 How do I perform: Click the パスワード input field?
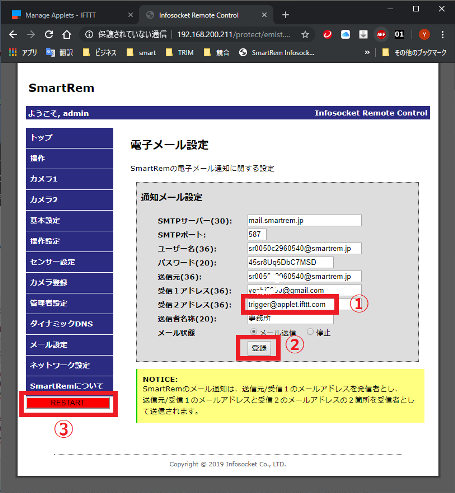pos(290,262)
